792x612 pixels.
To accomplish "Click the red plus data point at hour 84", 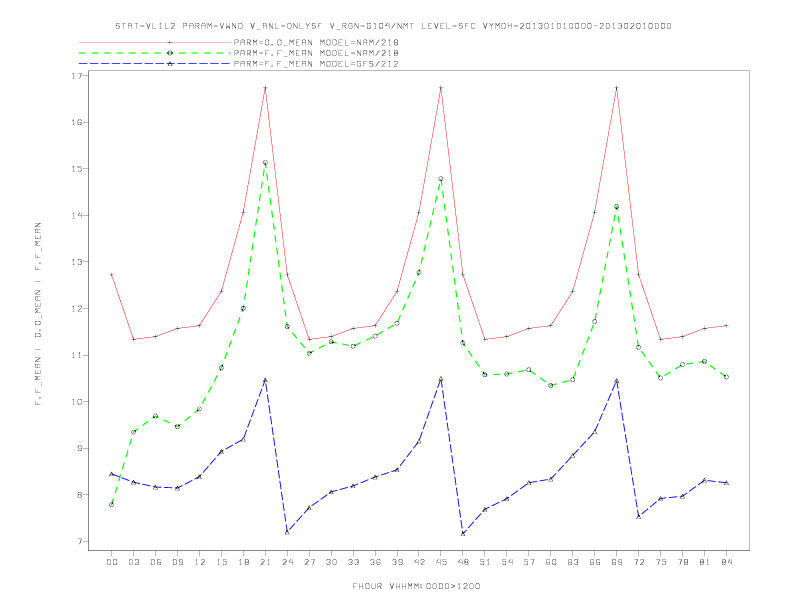I will [726, 326].
